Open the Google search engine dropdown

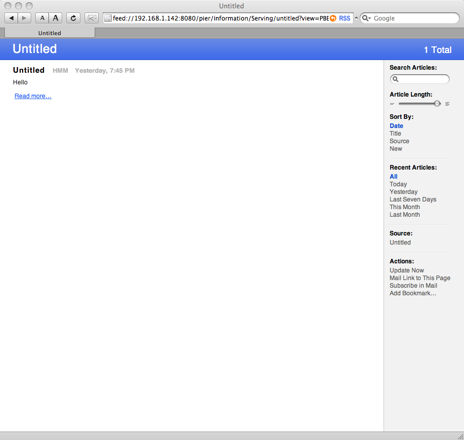pos(366,18)
